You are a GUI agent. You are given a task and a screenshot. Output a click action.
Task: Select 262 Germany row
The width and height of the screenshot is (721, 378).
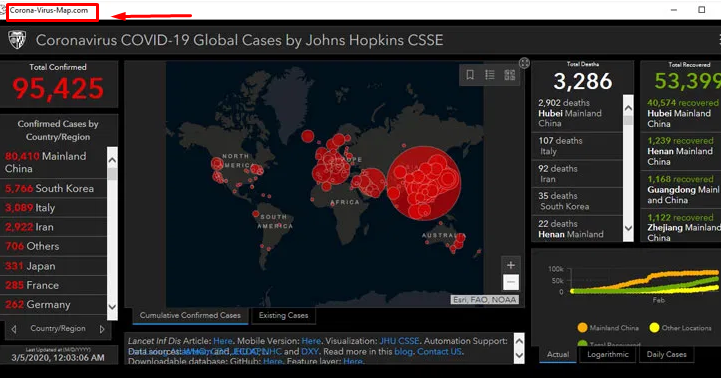pyautogui.click(x=53, y=305)
